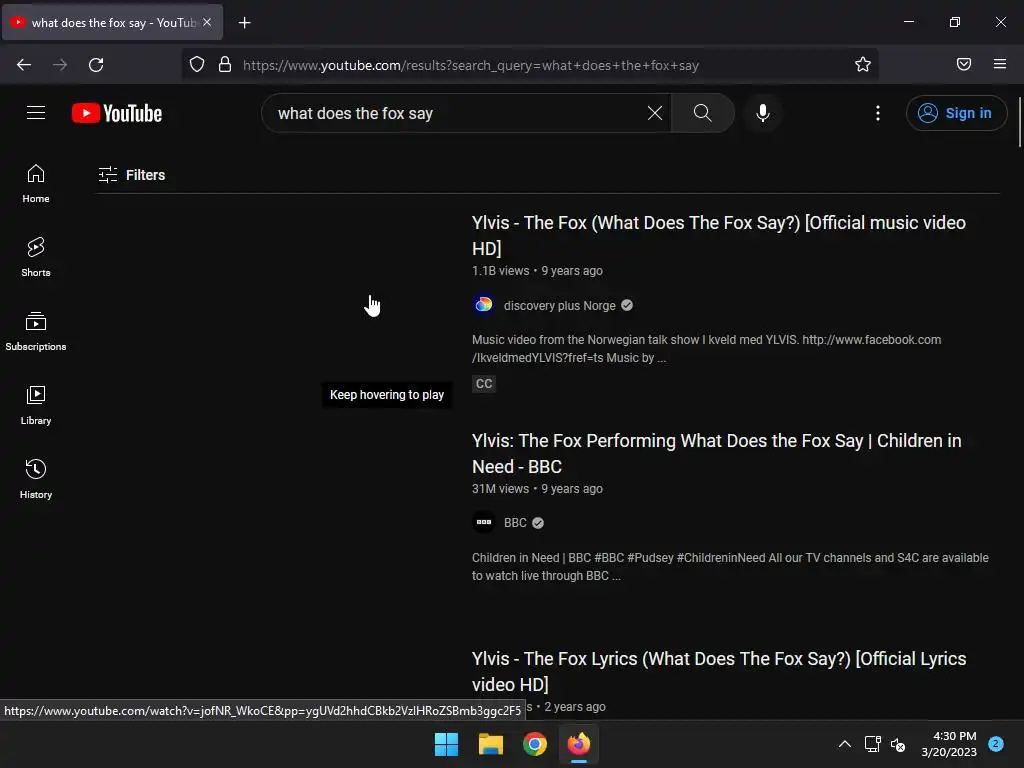The width and height of the screenshot is (1024, 768).
Task: Open discovery plus Norge channel
Action: point(559,306)
